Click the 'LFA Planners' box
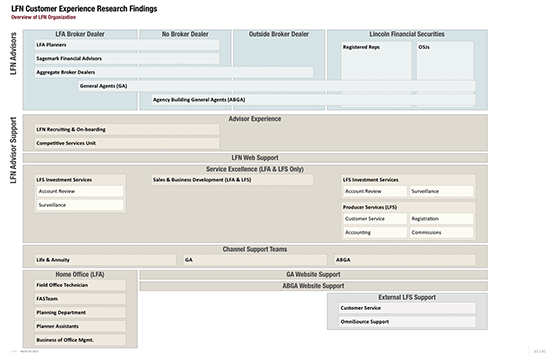This screenshot has height=360, width=560. pyautogui.click(x=127, y=45)
